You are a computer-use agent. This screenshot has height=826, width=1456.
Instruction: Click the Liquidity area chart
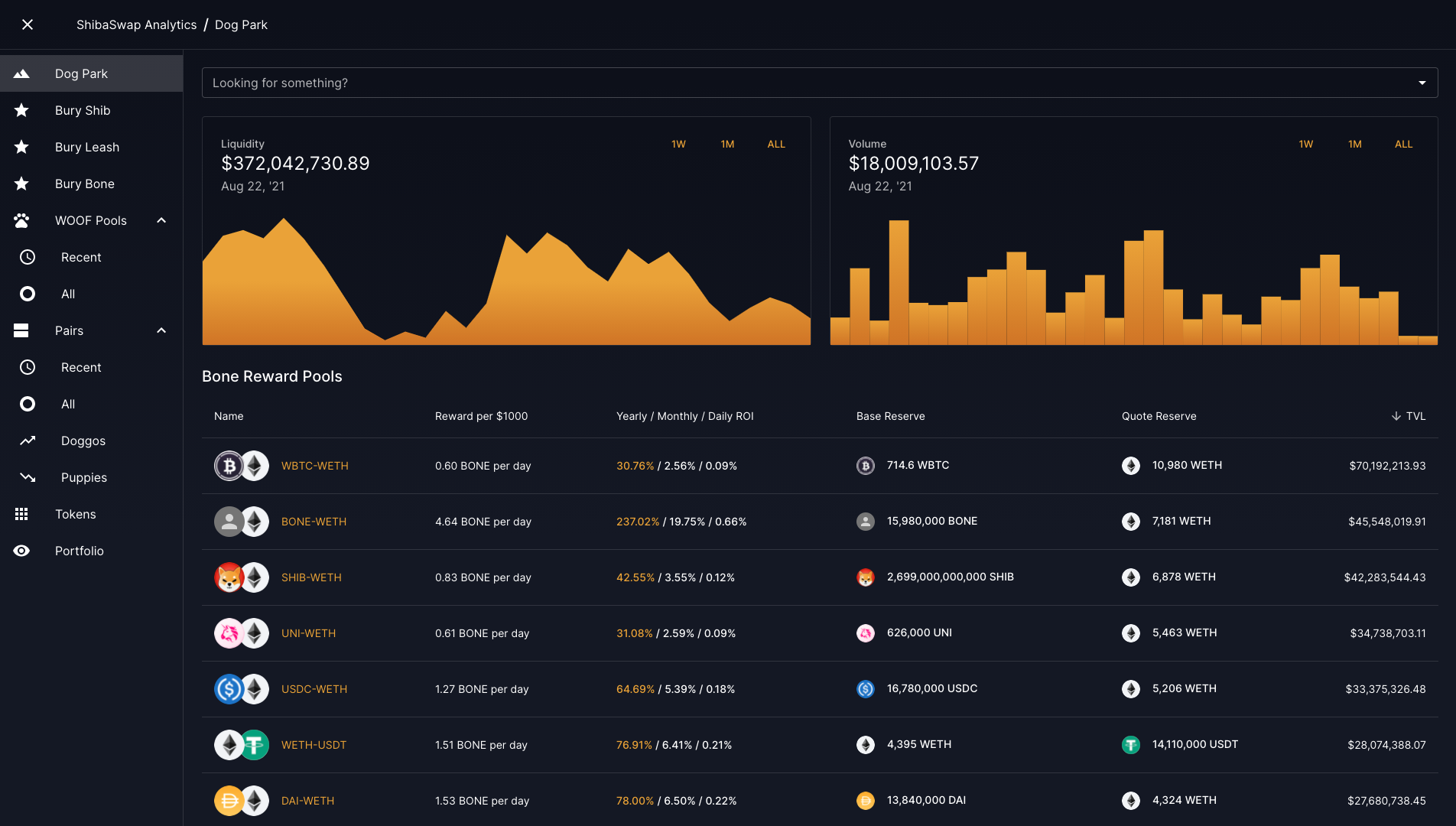click(506, 281)
